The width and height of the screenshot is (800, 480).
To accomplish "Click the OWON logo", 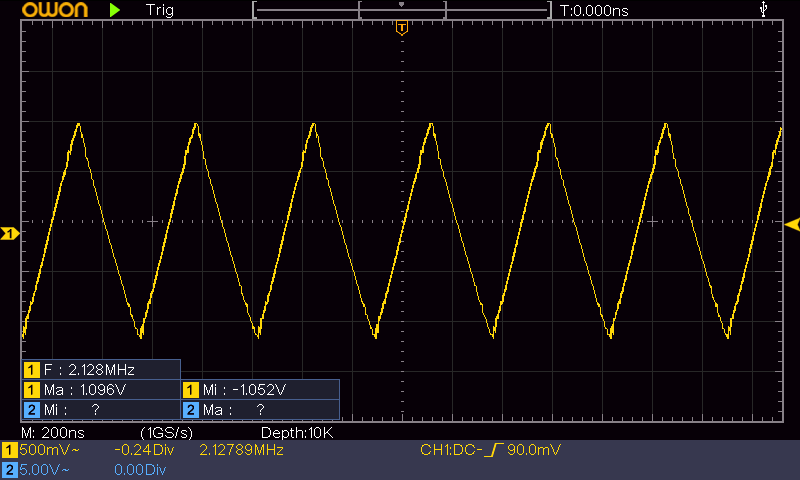I will click(55, 10).
